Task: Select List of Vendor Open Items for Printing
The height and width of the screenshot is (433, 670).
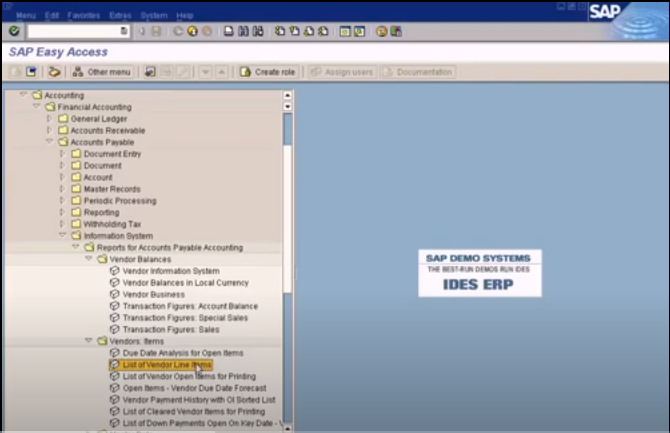Action: 189,376
